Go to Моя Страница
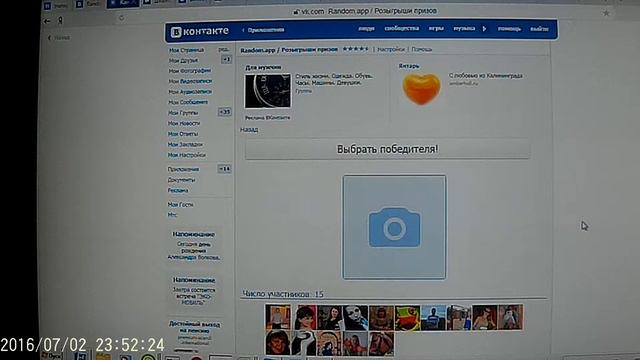The image size is (640, 360). tap(187, 50)
